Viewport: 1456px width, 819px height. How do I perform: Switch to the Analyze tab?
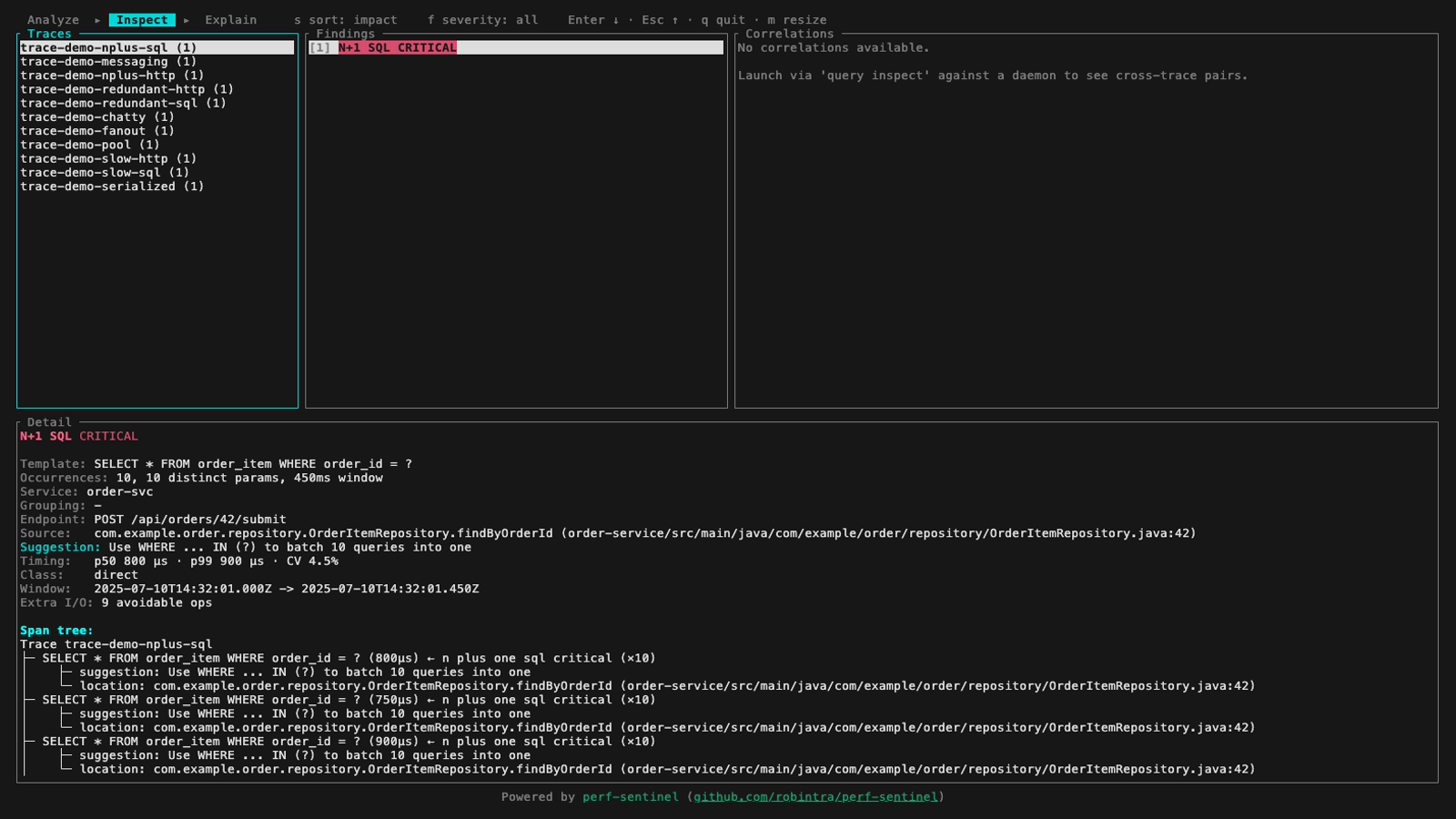coord(53,20)
